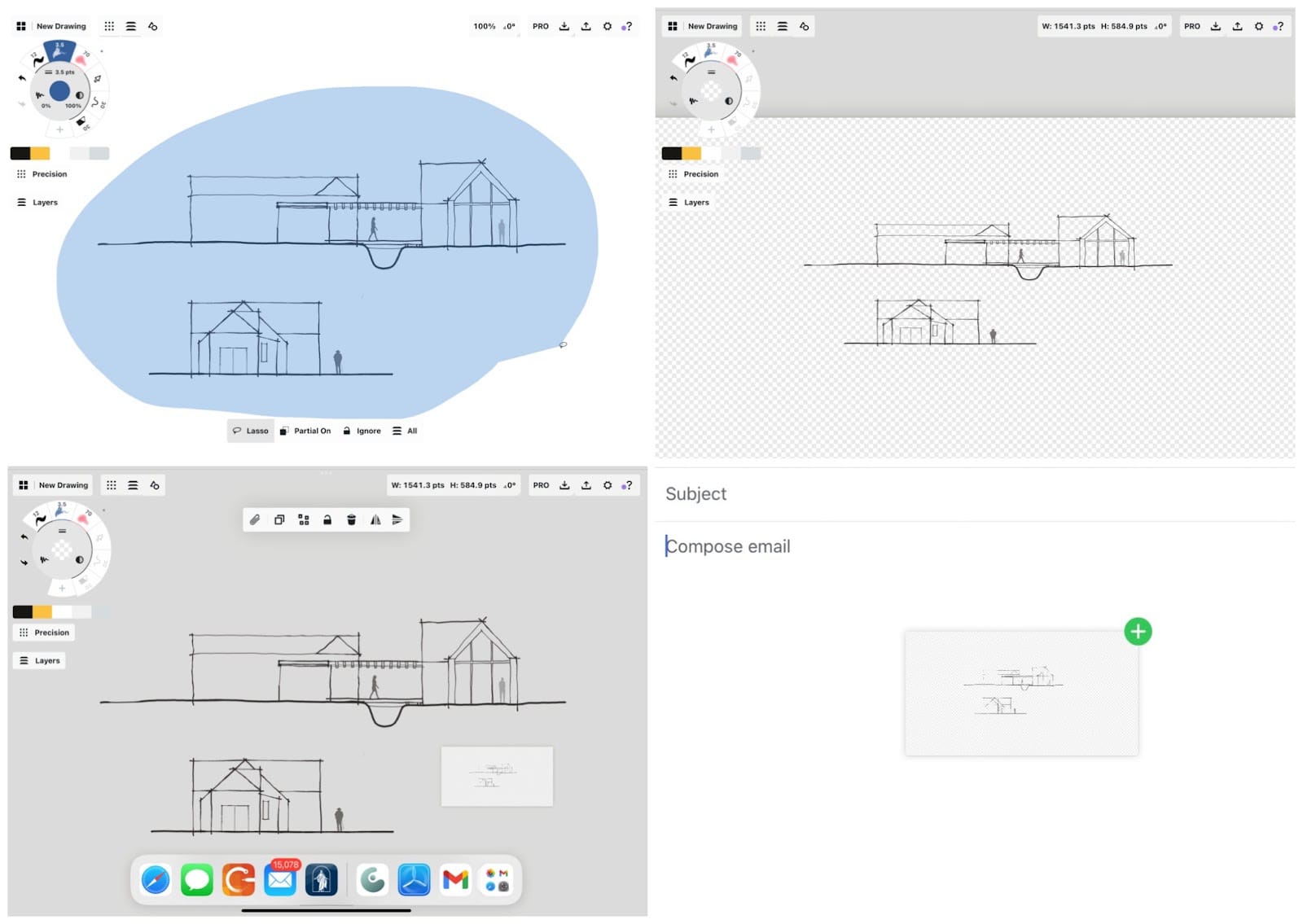Open the grouped apps folder in the dock
Screen dimensions: 1303x924
pyautogui.click(x=497, y=879)
